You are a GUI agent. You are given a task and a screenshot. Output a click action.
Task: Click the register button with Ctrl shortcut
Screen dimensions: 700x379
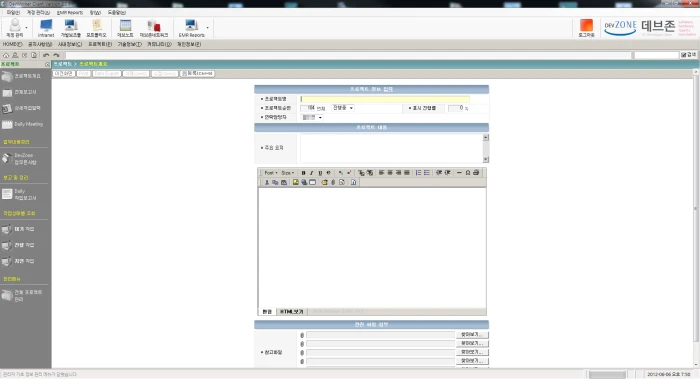[197, 73]
